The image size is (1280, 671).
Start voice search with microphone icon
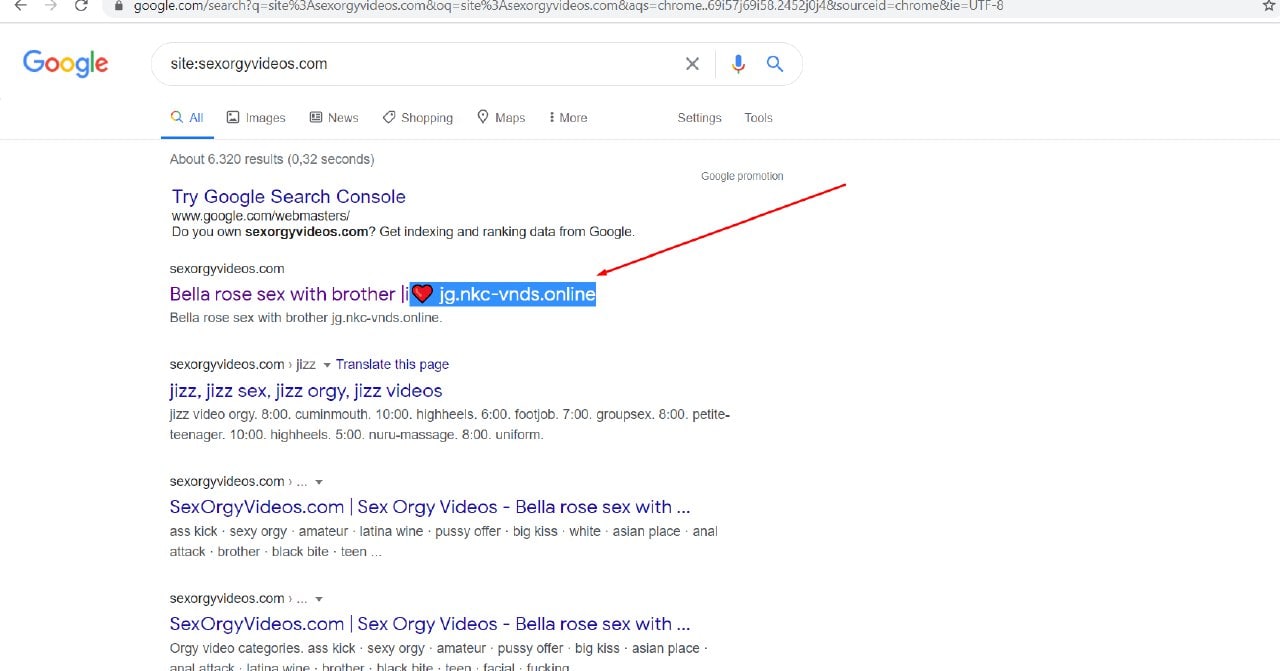click(738, 64)
